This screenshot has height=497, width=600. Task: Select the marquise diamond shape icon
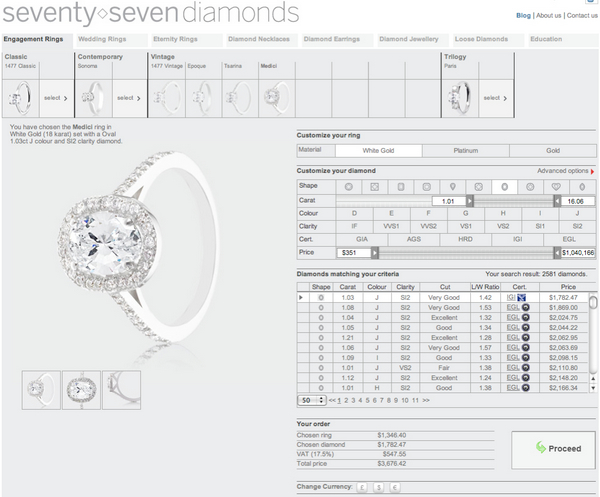coord(582,187)
